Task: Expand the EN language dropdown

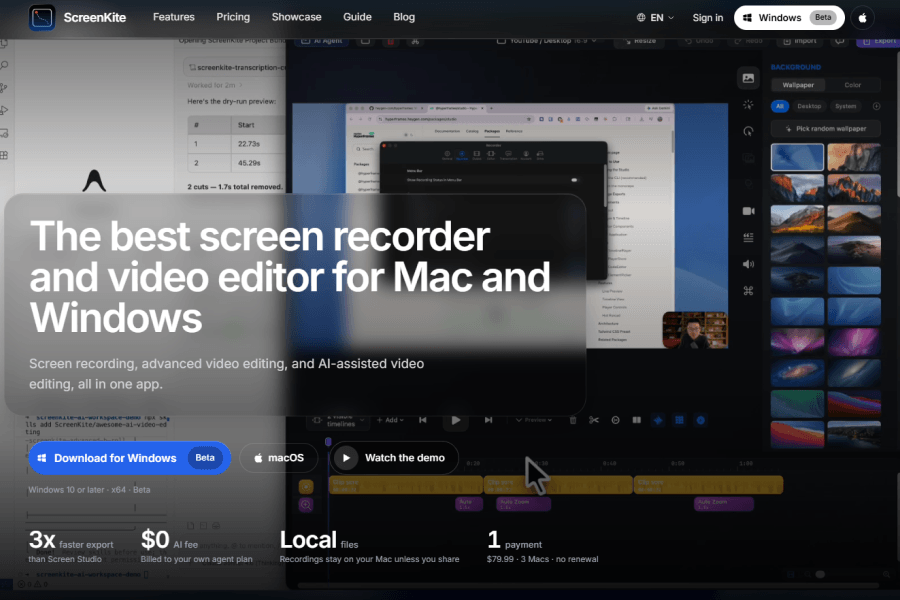Action: tap(655, 18)
